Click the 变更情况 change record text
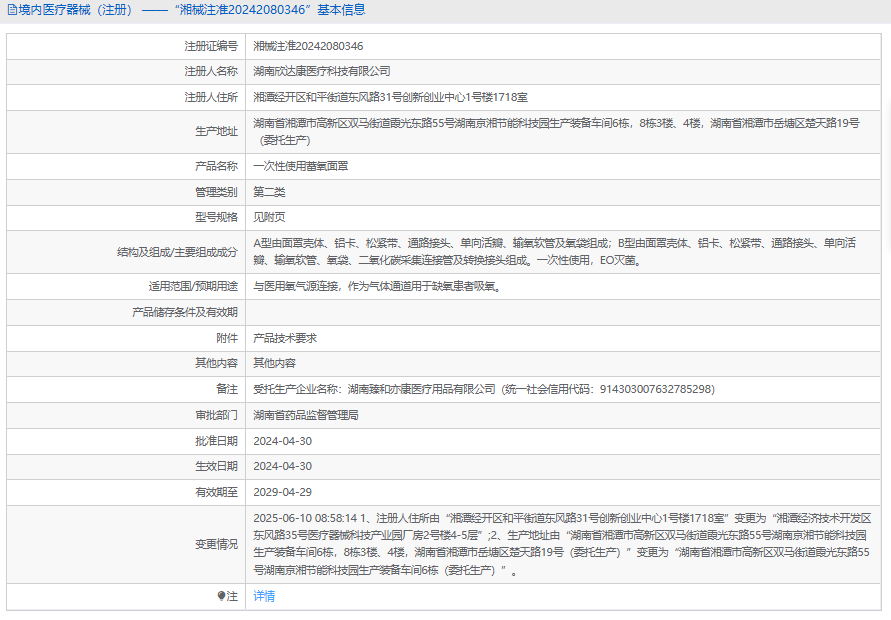 560,544
